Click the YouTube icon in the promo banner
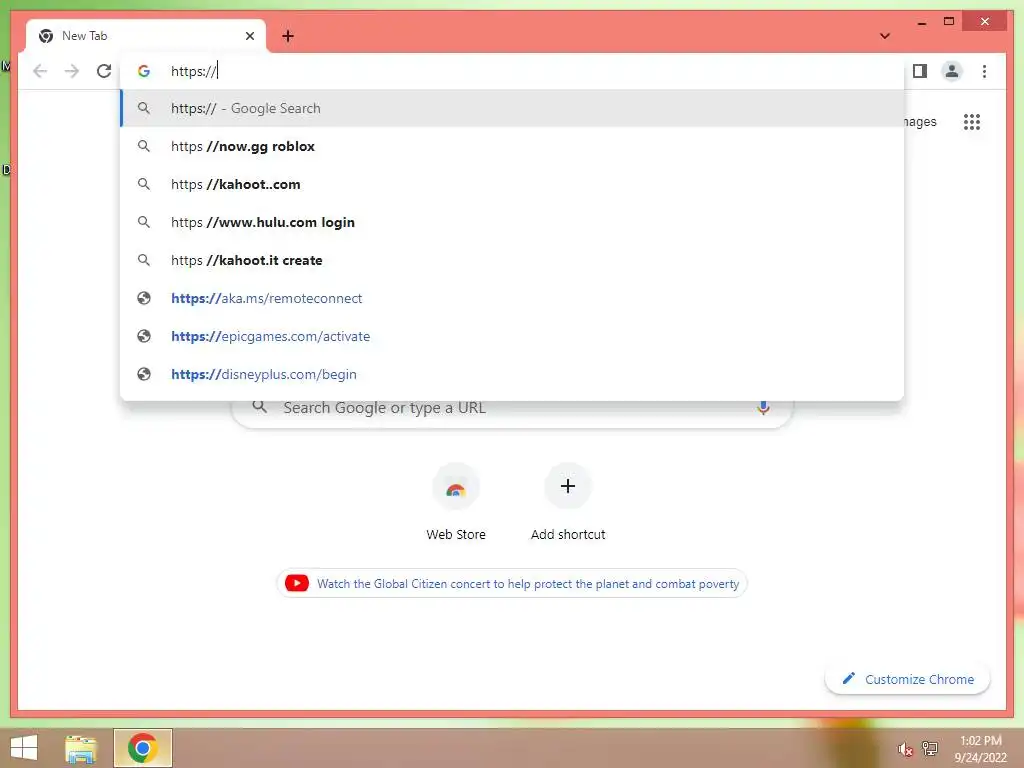 [296, 583]
